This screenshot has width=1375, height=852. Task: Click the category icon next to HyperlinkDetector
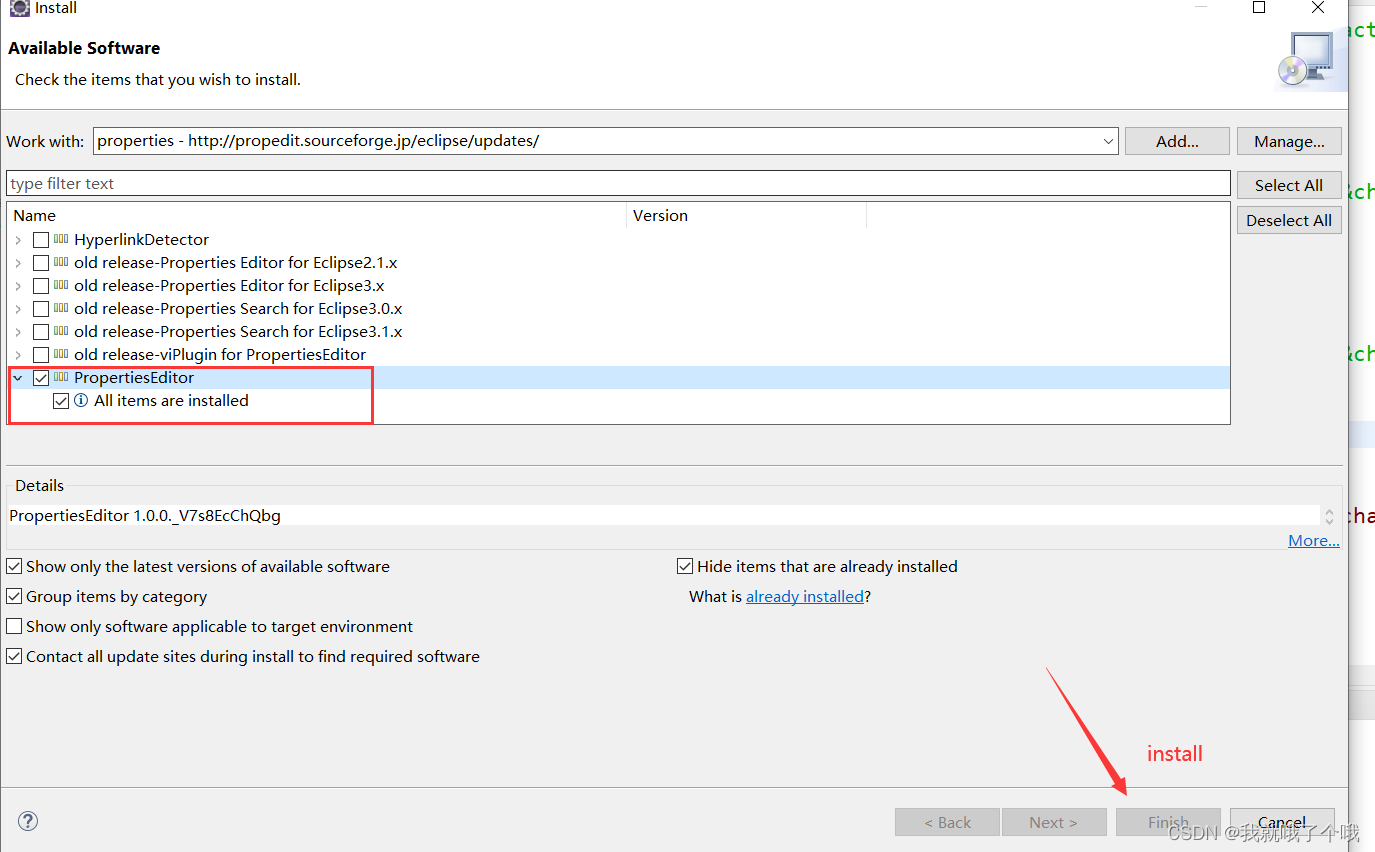pos(61,239)
